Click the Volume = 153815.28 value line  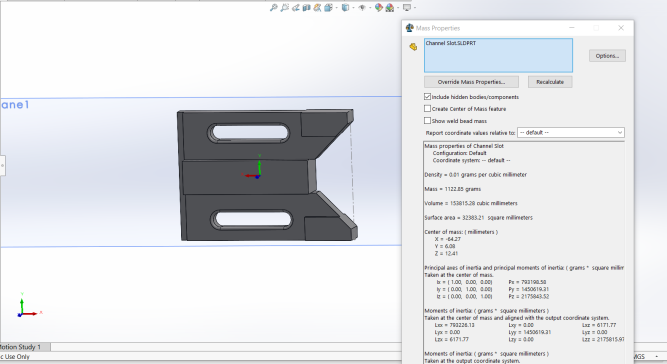point(471,203)
